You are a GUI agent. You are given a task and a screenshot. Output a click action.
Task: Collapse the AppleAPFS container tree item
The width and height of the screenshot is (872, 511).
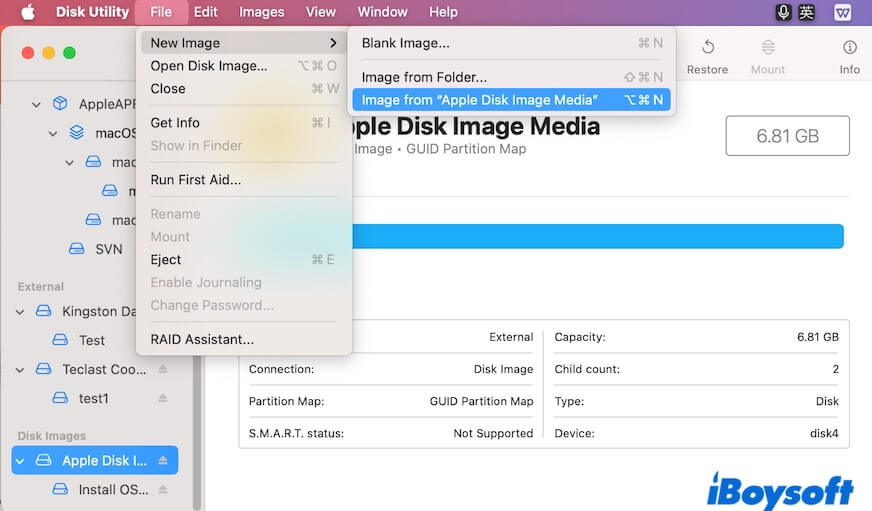pos(37,104)
